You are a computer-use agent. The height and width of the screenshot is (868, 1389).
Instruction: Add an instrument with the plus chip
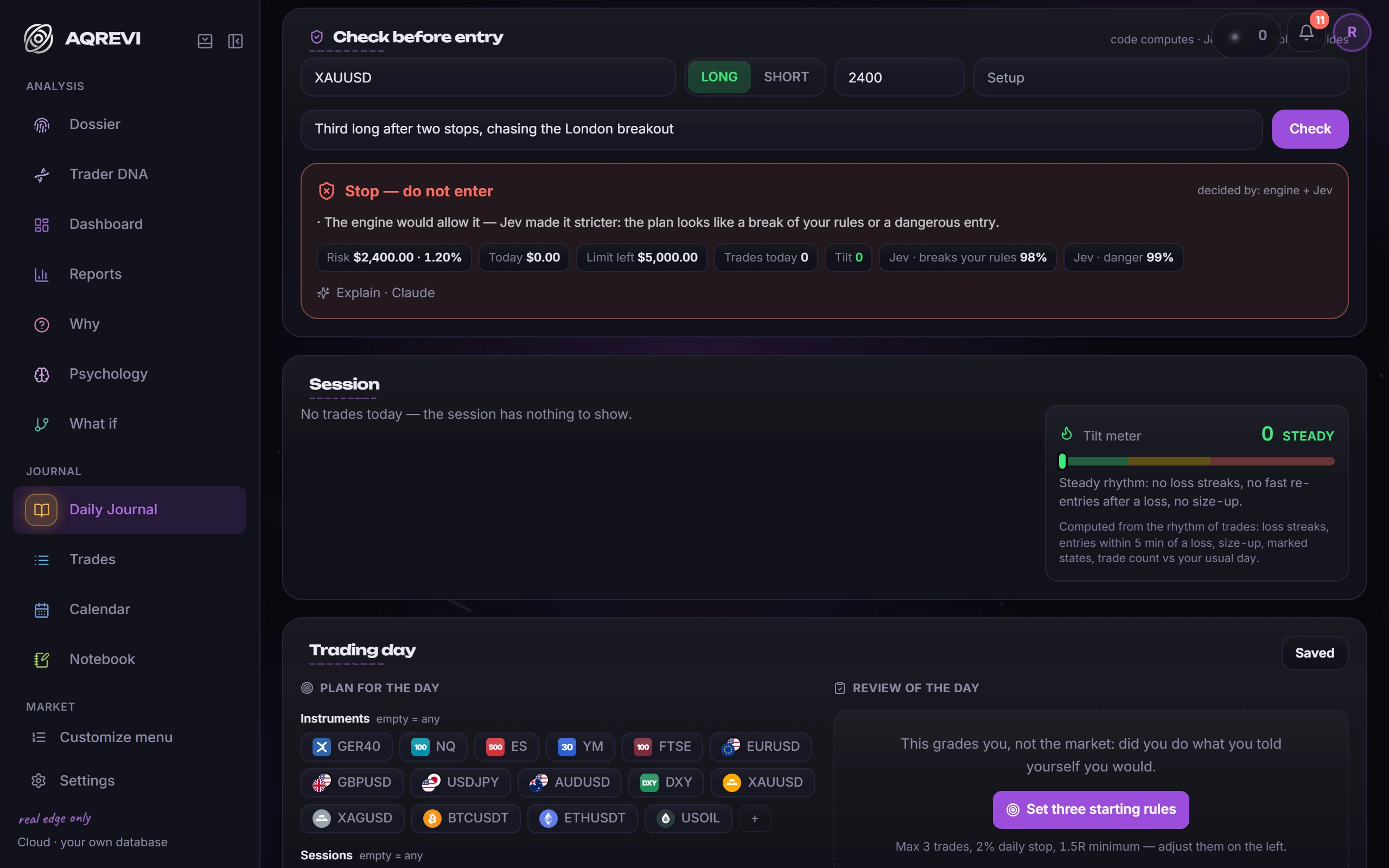tap(755, 818)
